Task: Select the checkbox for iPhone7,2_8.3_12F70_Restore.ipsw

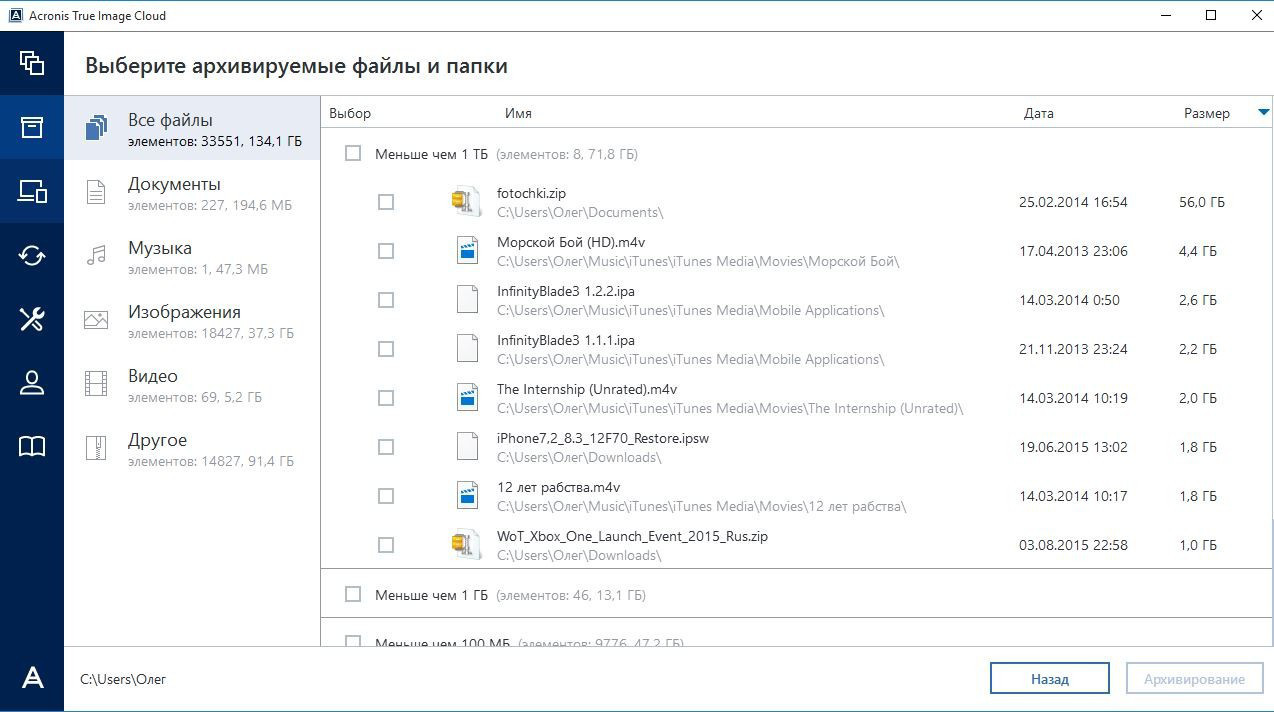Action: click(386, 447)
